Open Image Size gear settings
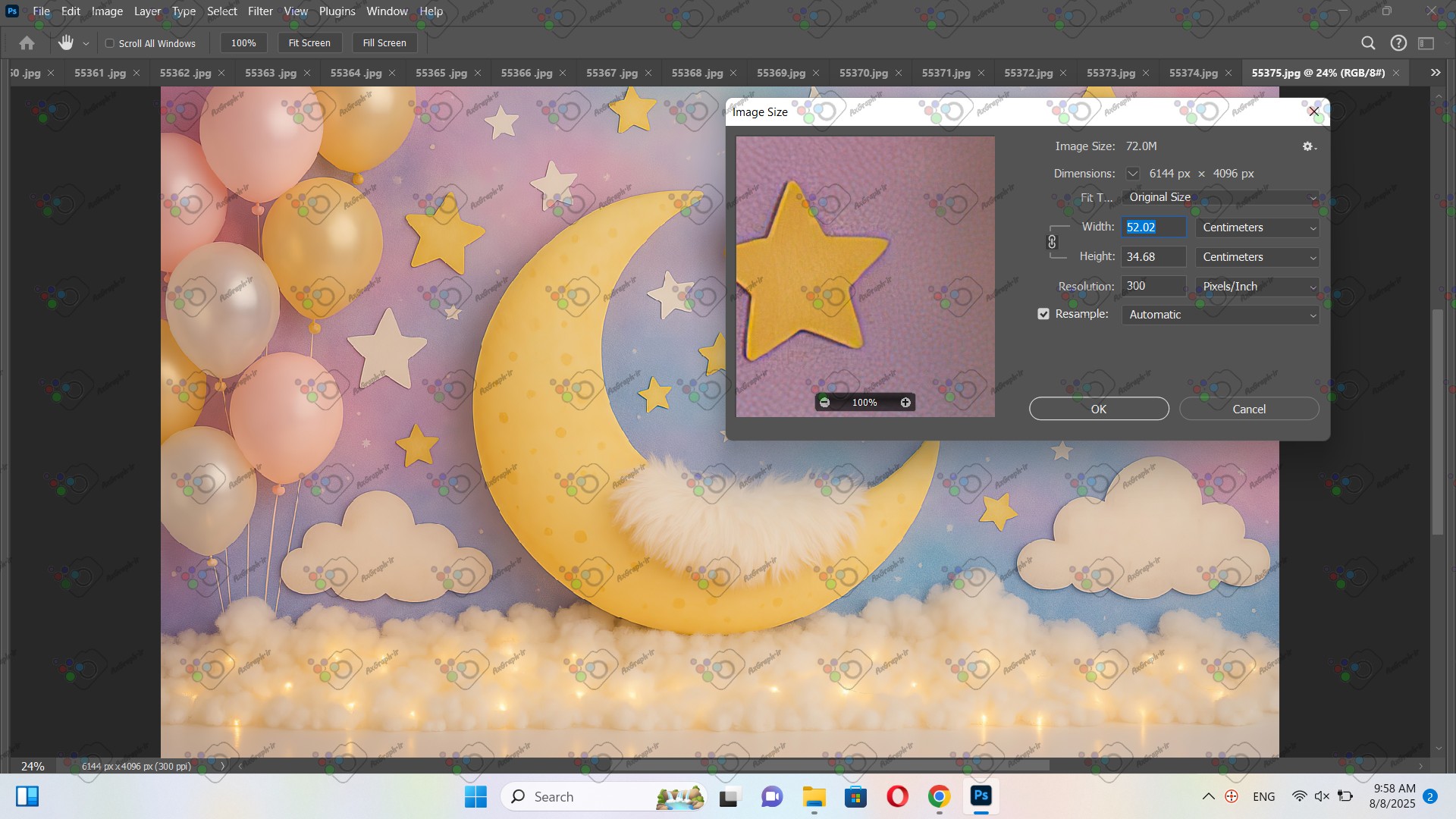Screen dimensions: 1456x819 [x=1309, y=146]
